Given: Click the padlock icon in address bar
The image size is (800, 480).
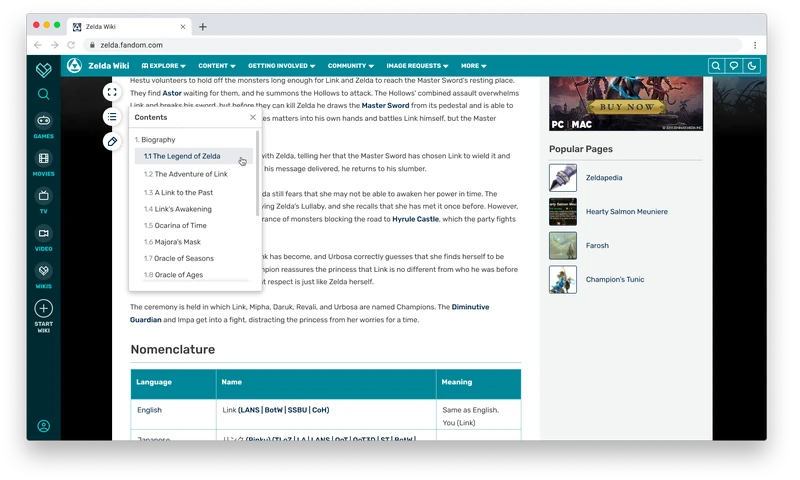Looking at the screenshot, I should (92, 45).
